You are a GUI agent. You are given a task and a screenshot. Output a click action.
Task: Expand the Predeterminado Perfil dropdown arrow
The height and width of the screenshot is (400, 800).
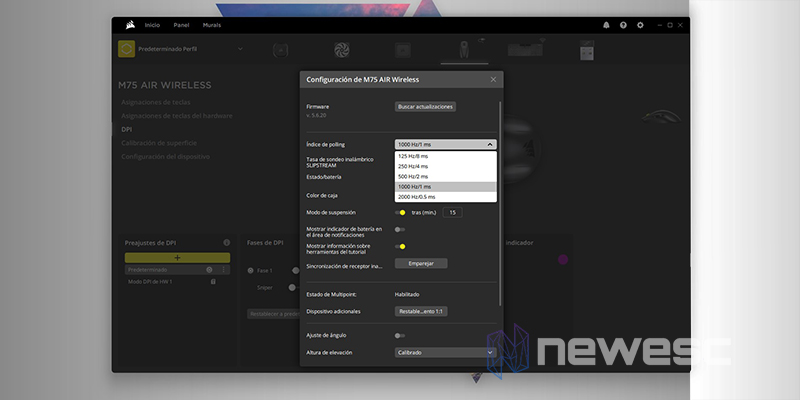[x=240, y=49]
